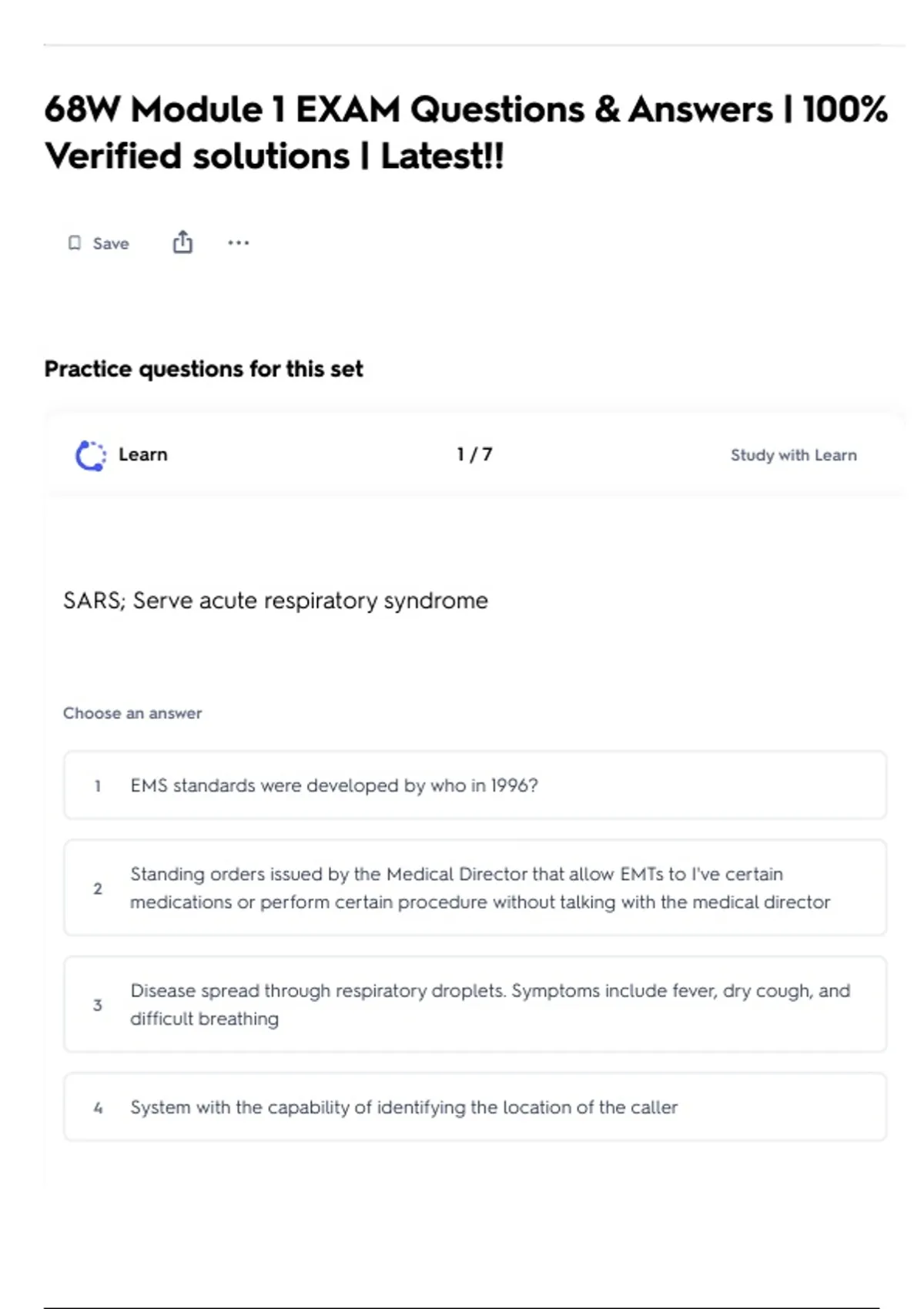Viewport: 924px width, 1309px height.
Task: Click number 4 badge beside the last answer
Action: click(98, 1108)
